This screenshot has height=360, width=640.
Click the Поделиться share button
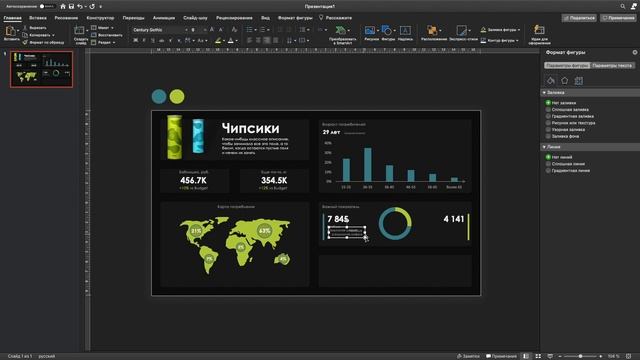[x=579, y=18]
